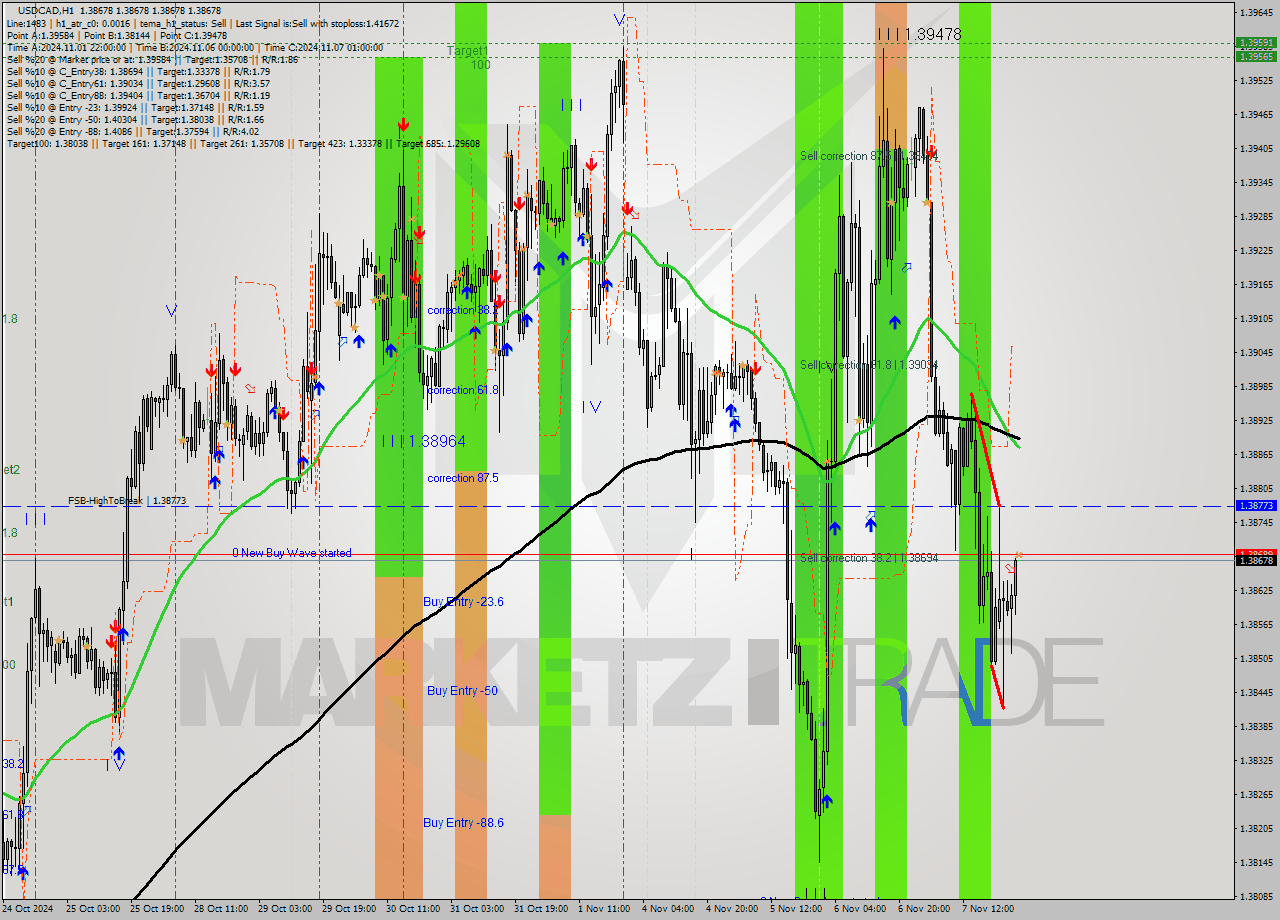Click the blue 1.38773 price tag
The width and height of the screenshot is (1280, 920).
point(1256,507)
